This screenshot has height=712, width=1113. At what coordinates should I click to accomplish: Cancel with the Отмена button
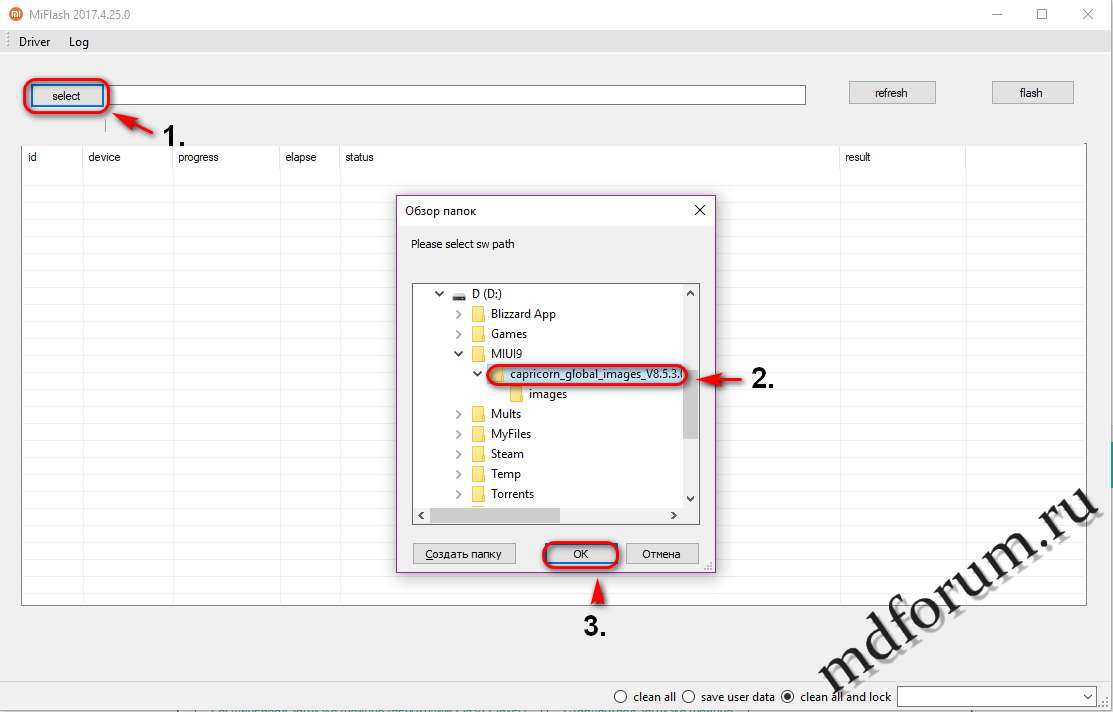point(661,554)
